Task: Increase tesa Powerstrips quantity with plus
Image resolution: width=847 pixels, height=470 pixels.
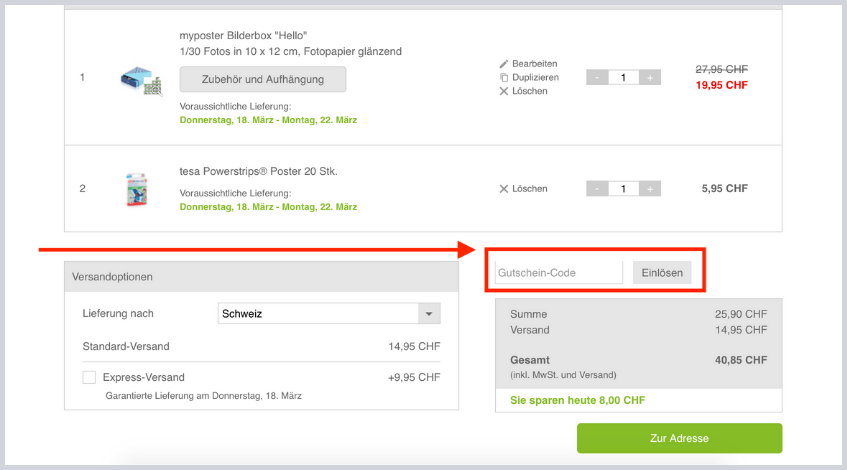Action: pyautogui.click(x=650, y=189)
